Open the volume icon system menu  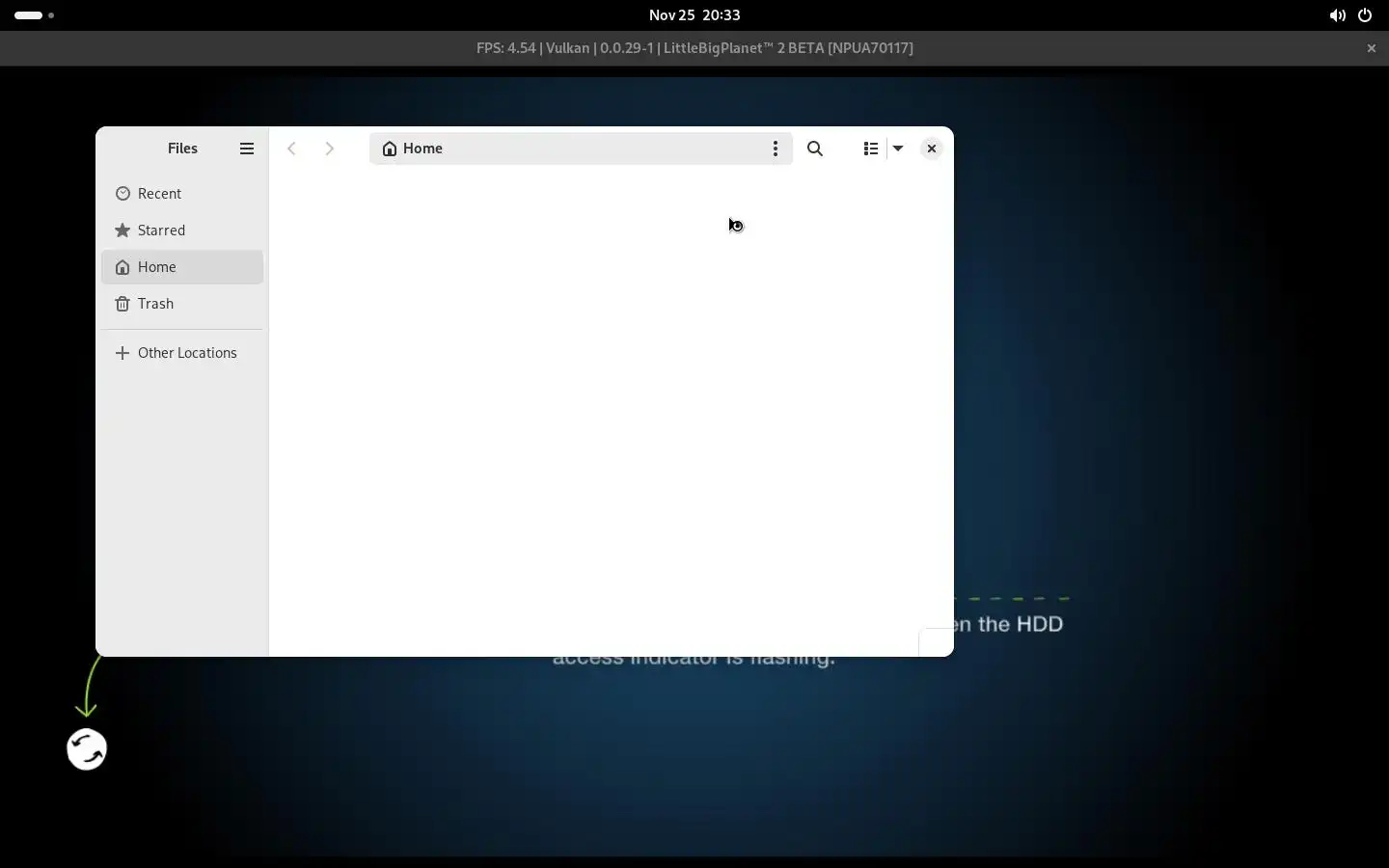1337,15
